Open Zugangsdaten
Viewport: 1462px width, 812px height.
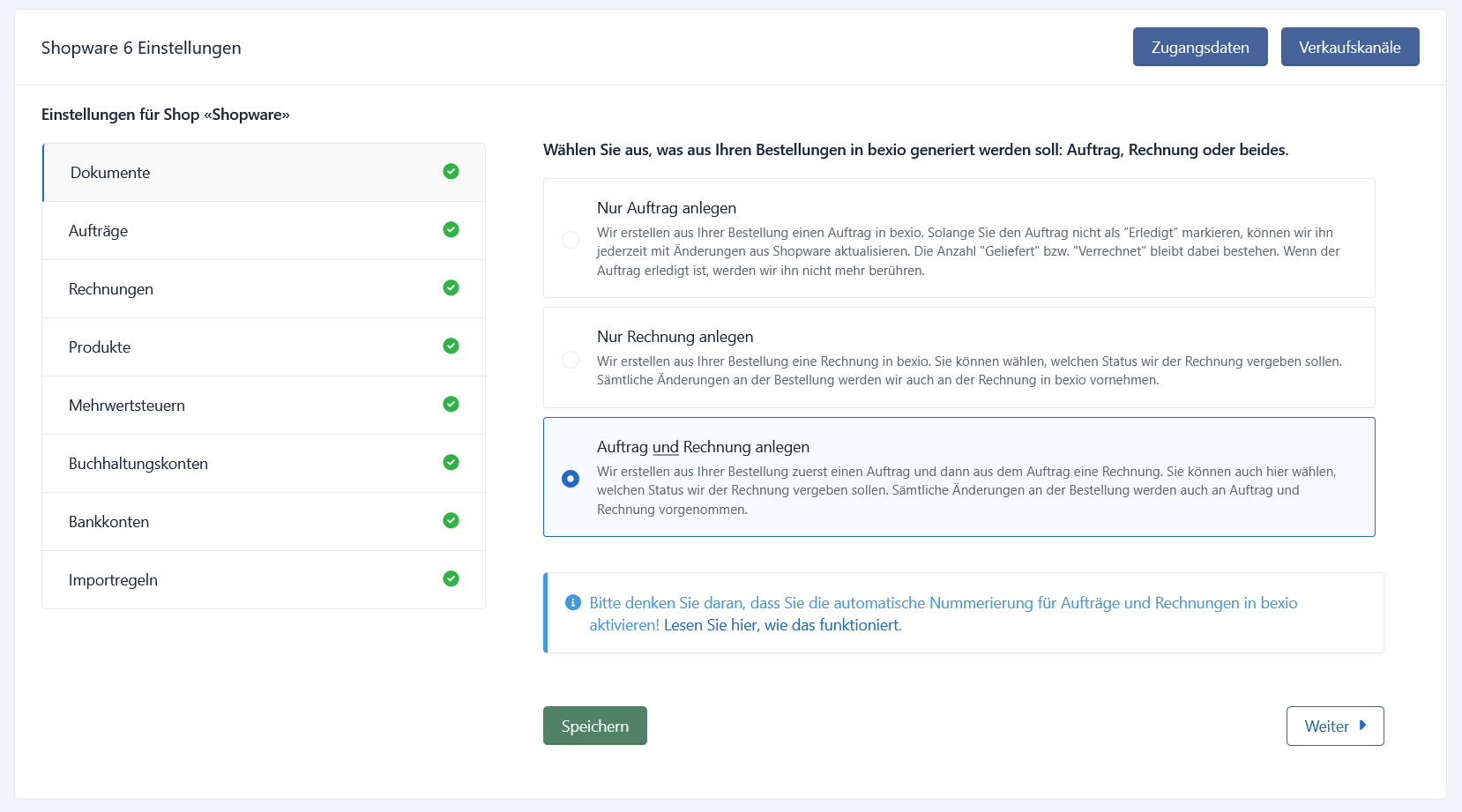[1199, 47]
